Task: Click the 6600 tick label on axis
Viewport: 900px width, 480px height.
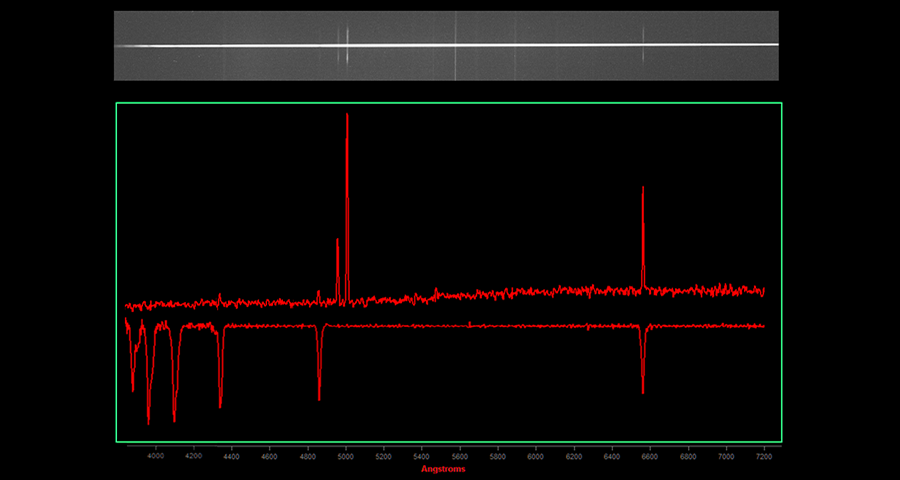Action: tap(650, 455)
